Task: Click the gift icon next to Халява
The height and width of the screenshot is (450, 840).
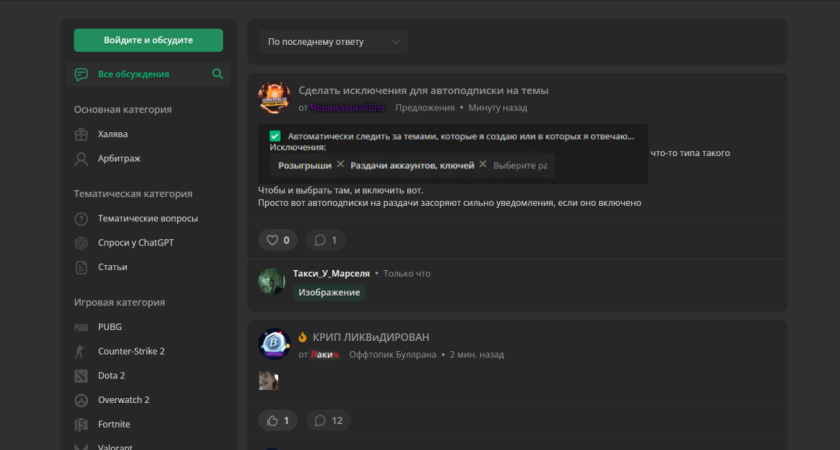Action: click(81, 134)
